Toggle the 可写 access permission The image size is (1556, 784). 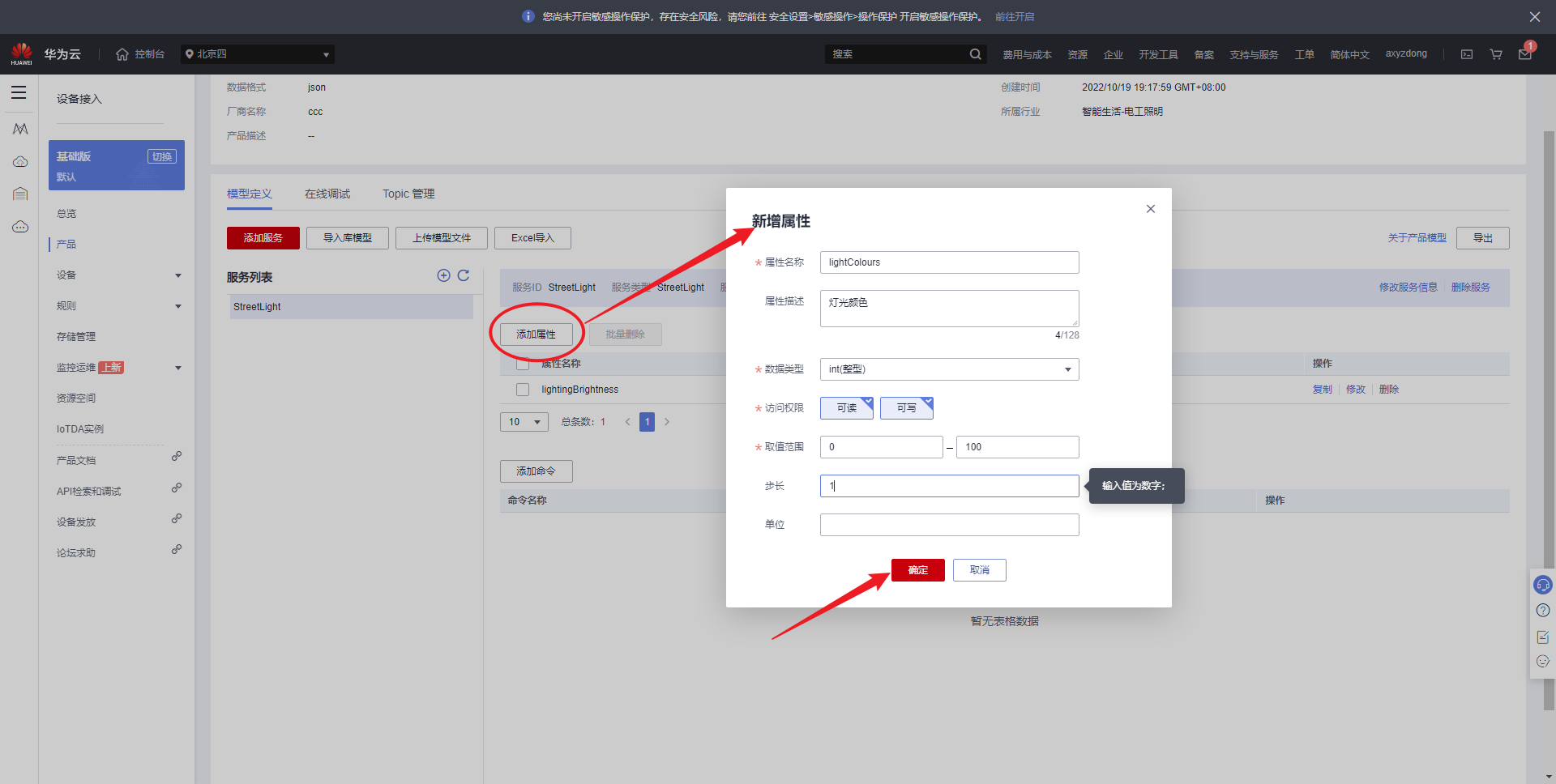[907, 408]
